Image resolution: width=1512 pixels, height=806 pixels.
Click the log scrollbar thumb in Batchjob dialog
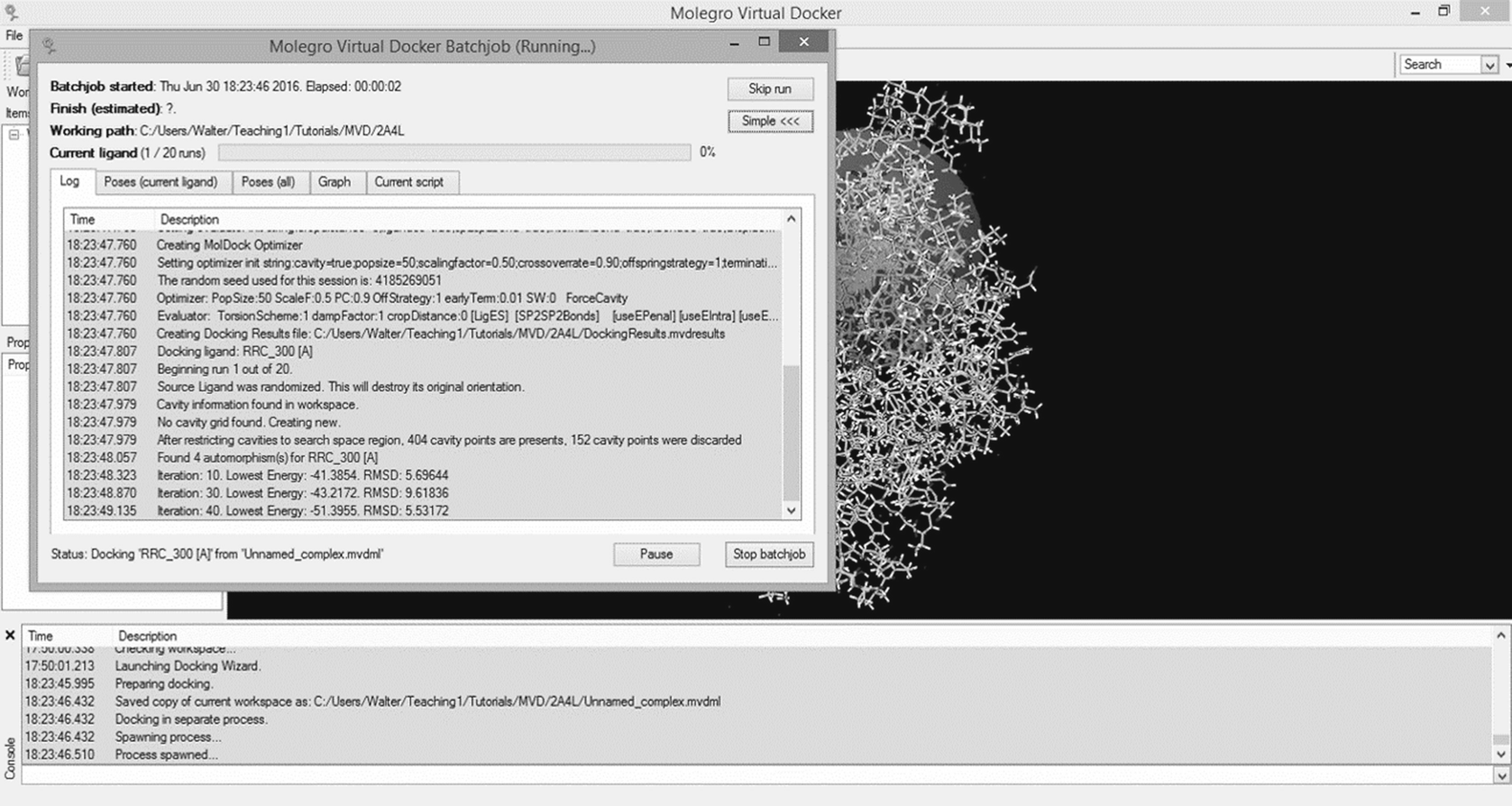[791, 433]
